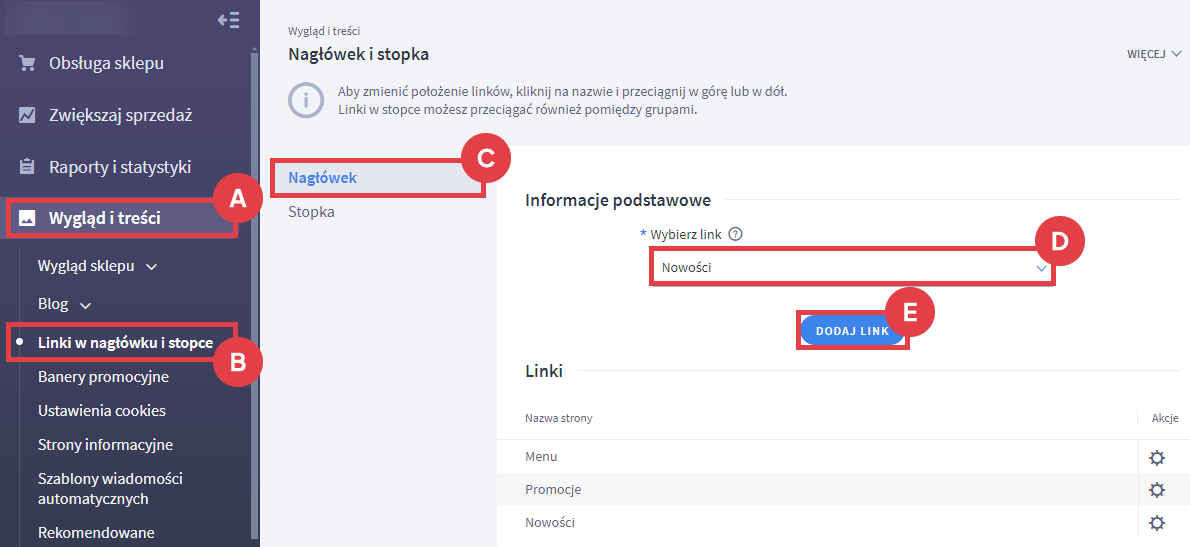This screenshot has height=547, width=1190.
Task: Switch to the Stopka tab
Action: coord(311,212)
